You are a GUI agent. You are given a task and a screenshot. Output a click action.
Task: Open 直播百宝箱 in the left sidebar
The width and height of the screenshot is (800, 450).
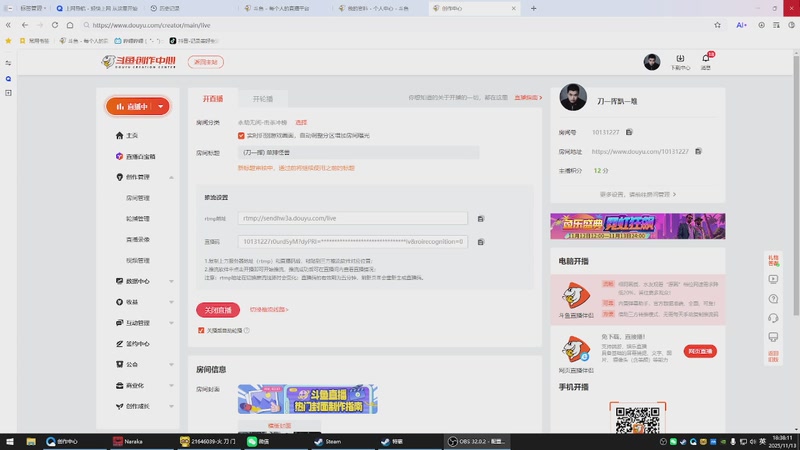click(135, 156)
